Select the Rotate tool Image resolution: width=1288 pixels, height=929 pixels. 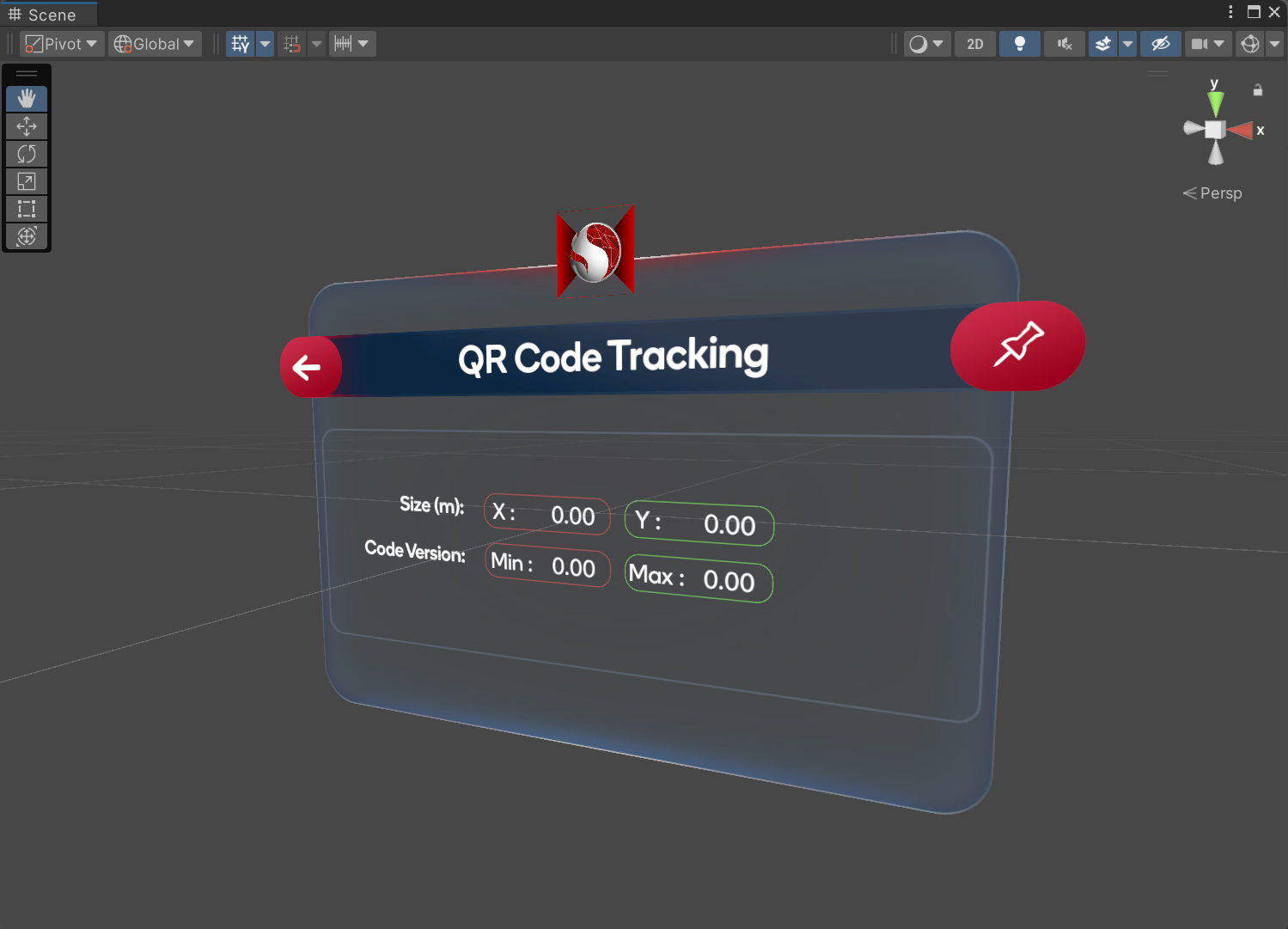(27, 154)
